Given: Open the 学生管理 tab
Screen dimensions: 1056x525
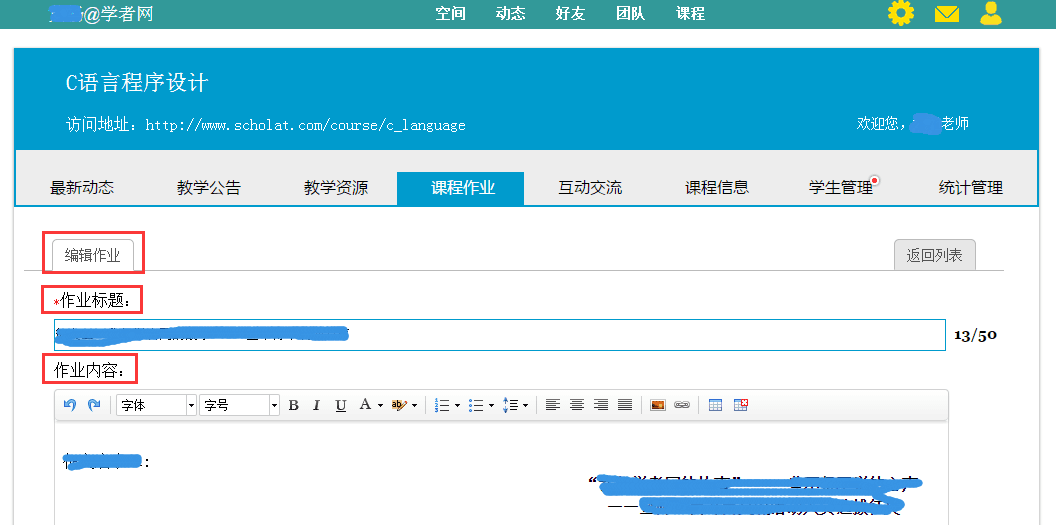Looking at the screenshot, I should click(841, 188).
